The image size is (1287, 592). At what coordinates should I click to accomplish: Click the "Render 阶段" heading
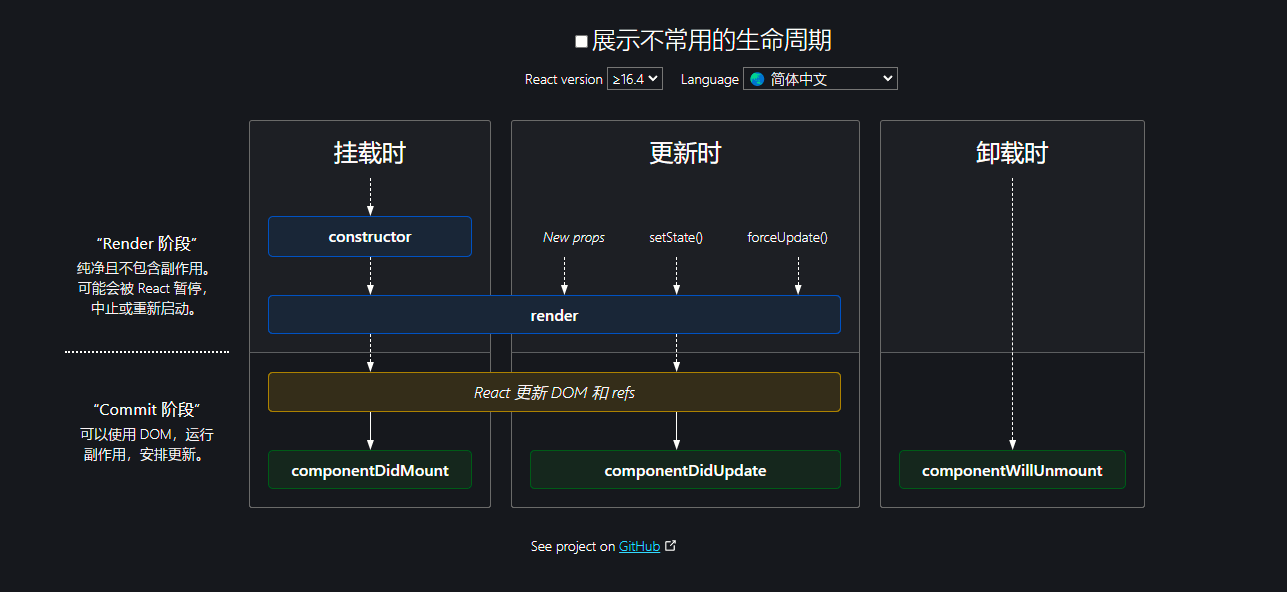147,244
